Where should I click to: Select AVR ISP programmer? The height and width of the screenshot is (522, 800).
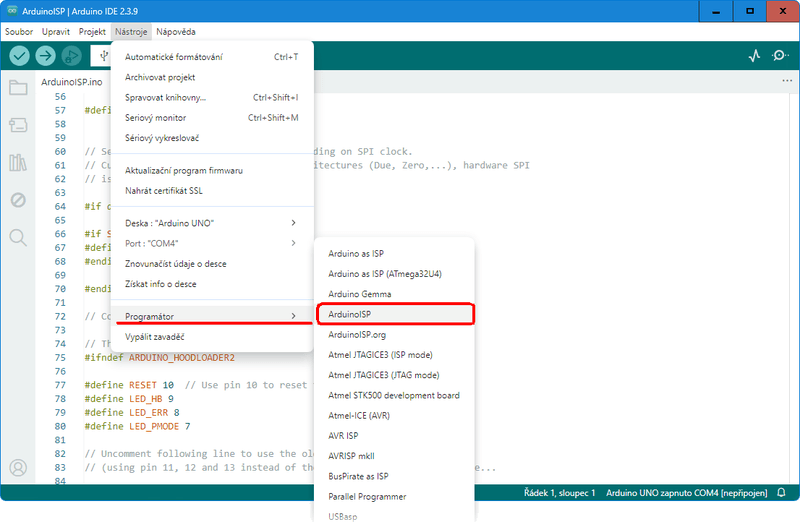click(394, 436)
